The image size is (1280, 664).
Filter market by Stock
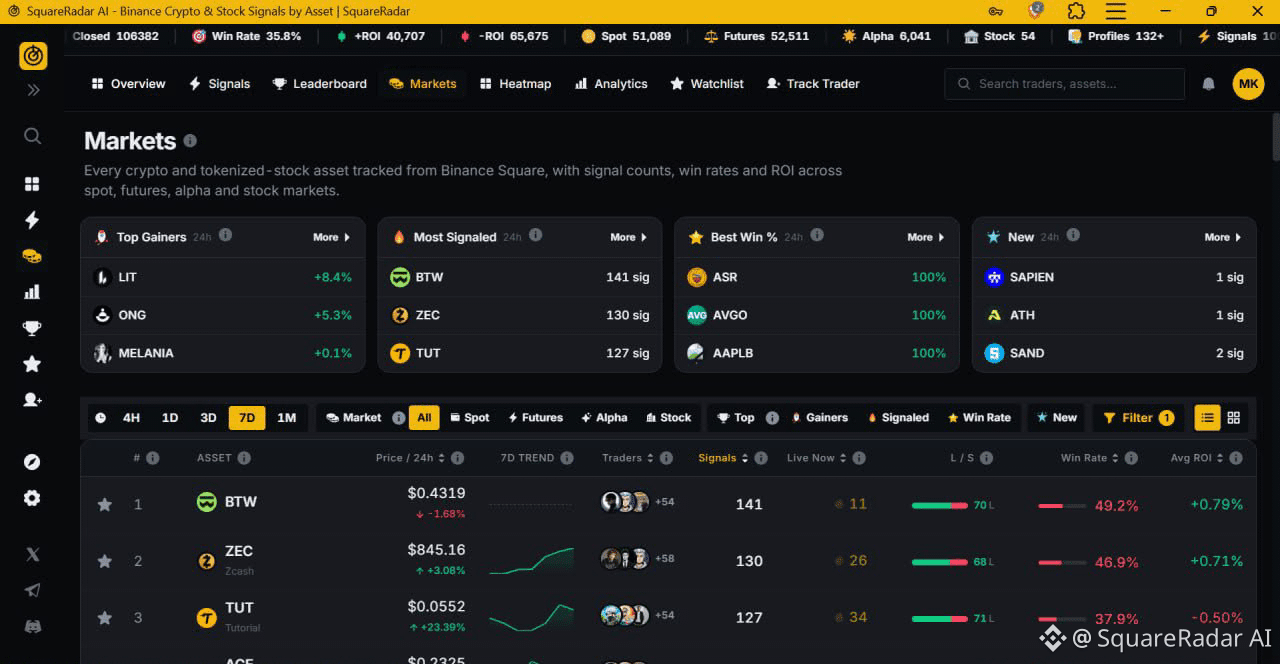coord(668,418)
